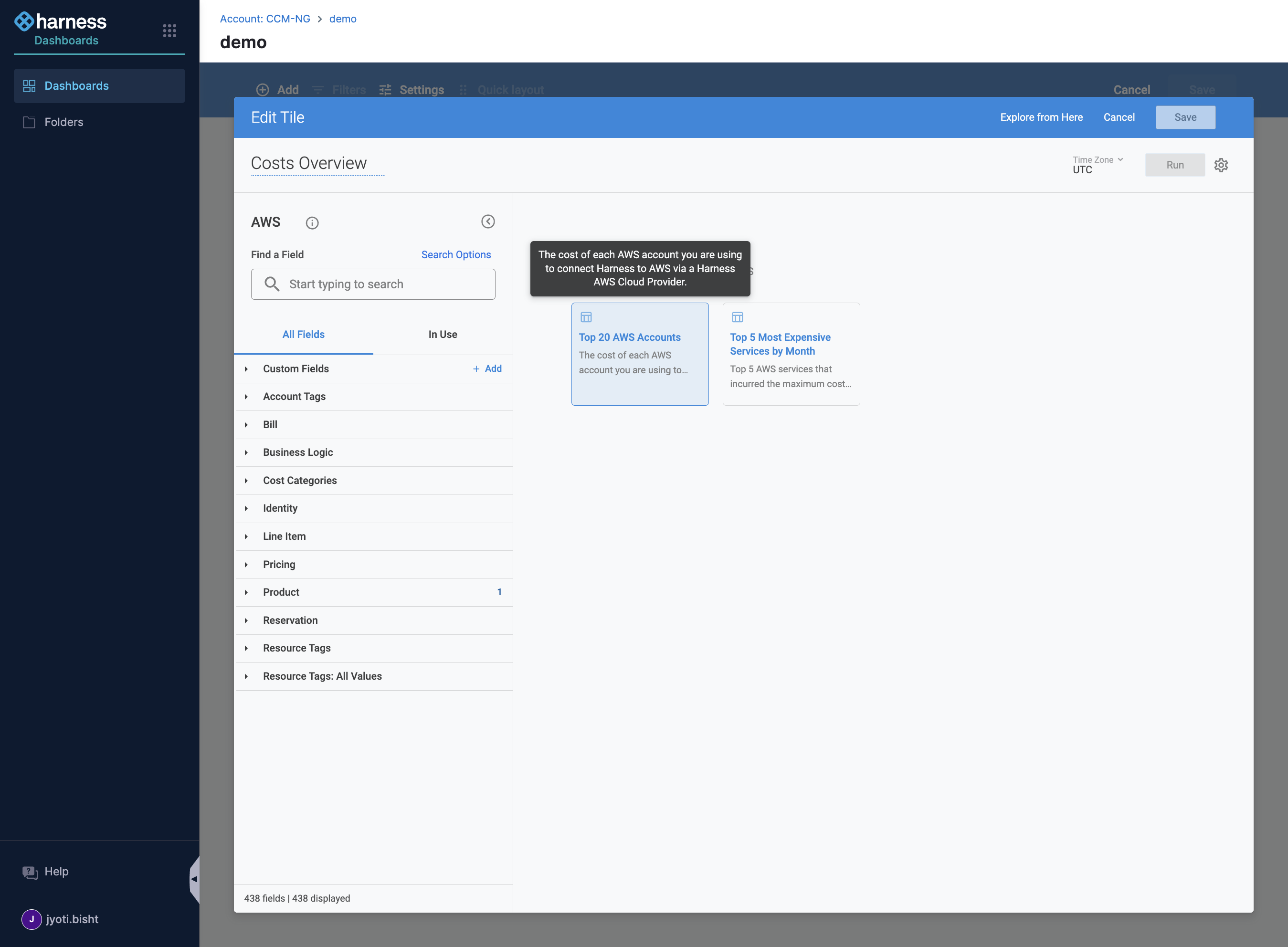Click the Help chat icon
The image size is (1288, 947).
tap(30, 872)
